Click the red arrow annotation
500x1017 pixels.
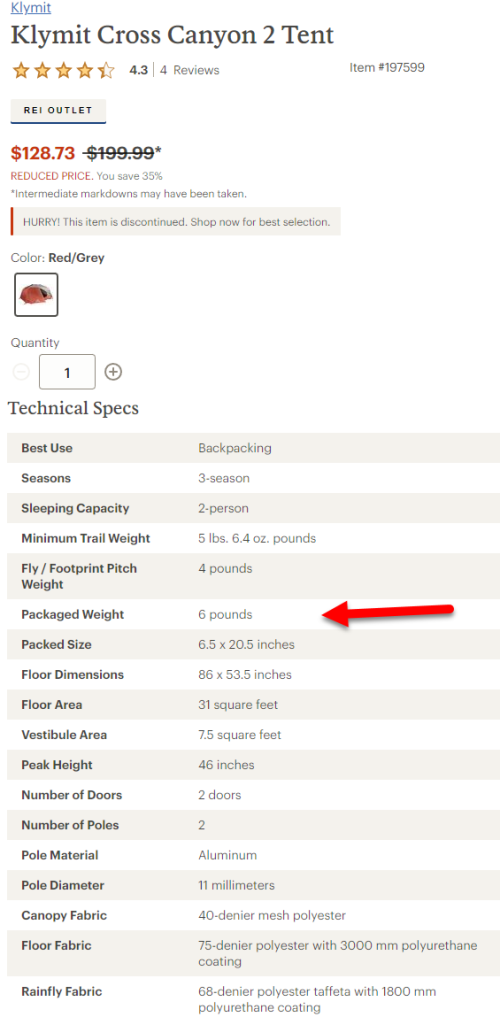[387, 614]
